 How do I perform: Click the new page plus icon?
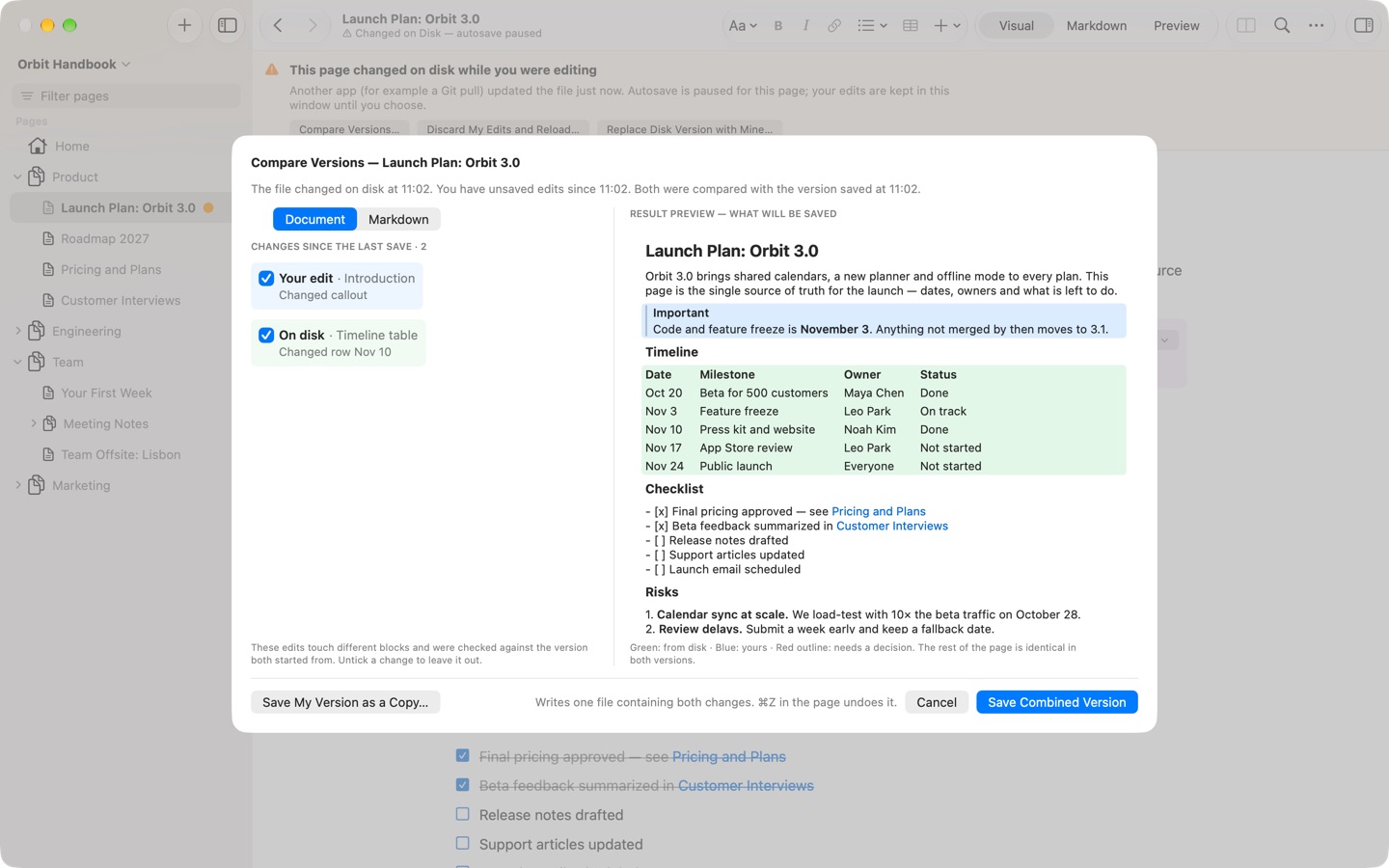(184, 26)
